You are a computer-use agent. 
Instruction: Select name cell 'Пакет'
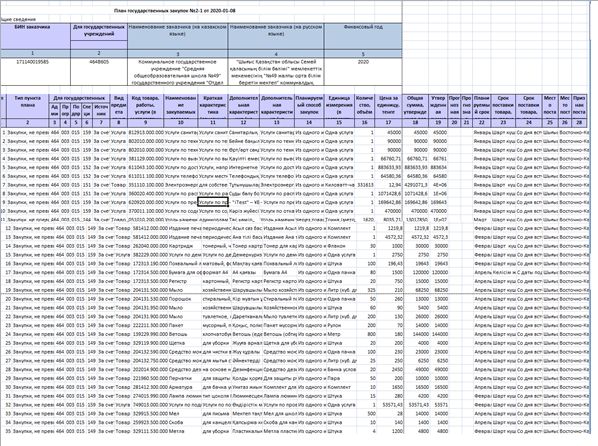185,325
